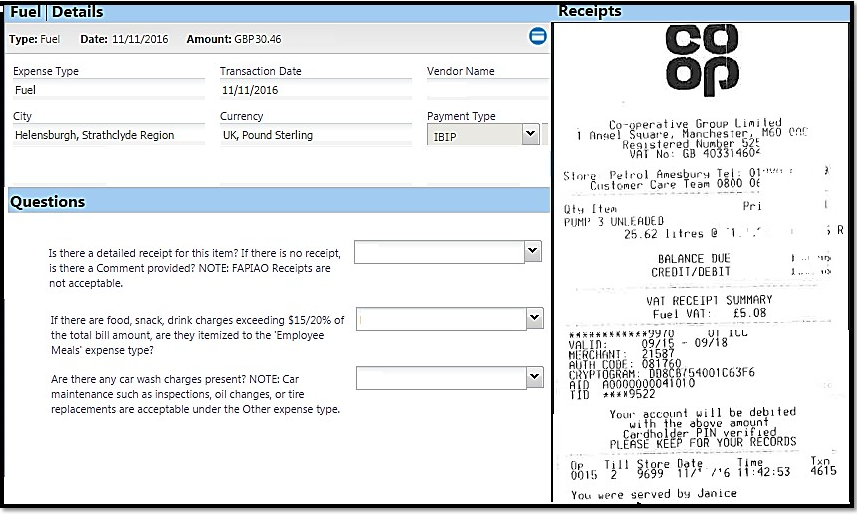Viewport: 857px width, 514px height.
Task: Click the blue collapse icon in summary bar
Action: click(x=537, y=37)
